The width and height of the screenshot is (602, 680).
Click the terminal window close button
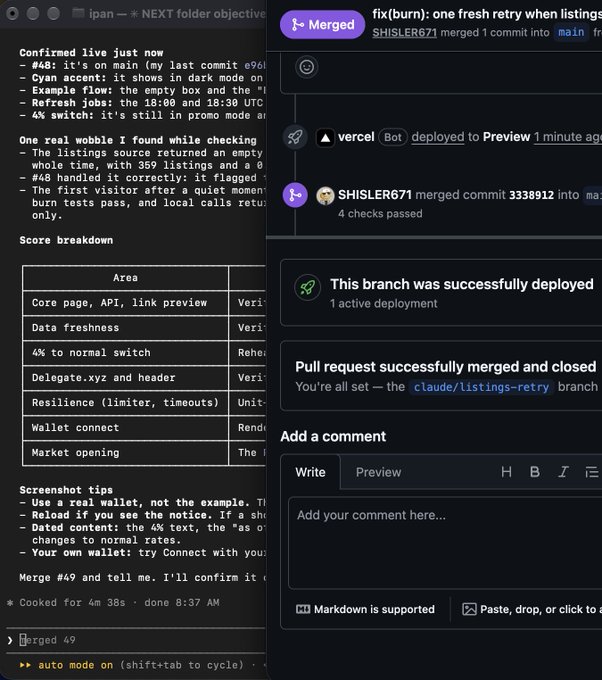pos(13,14)
